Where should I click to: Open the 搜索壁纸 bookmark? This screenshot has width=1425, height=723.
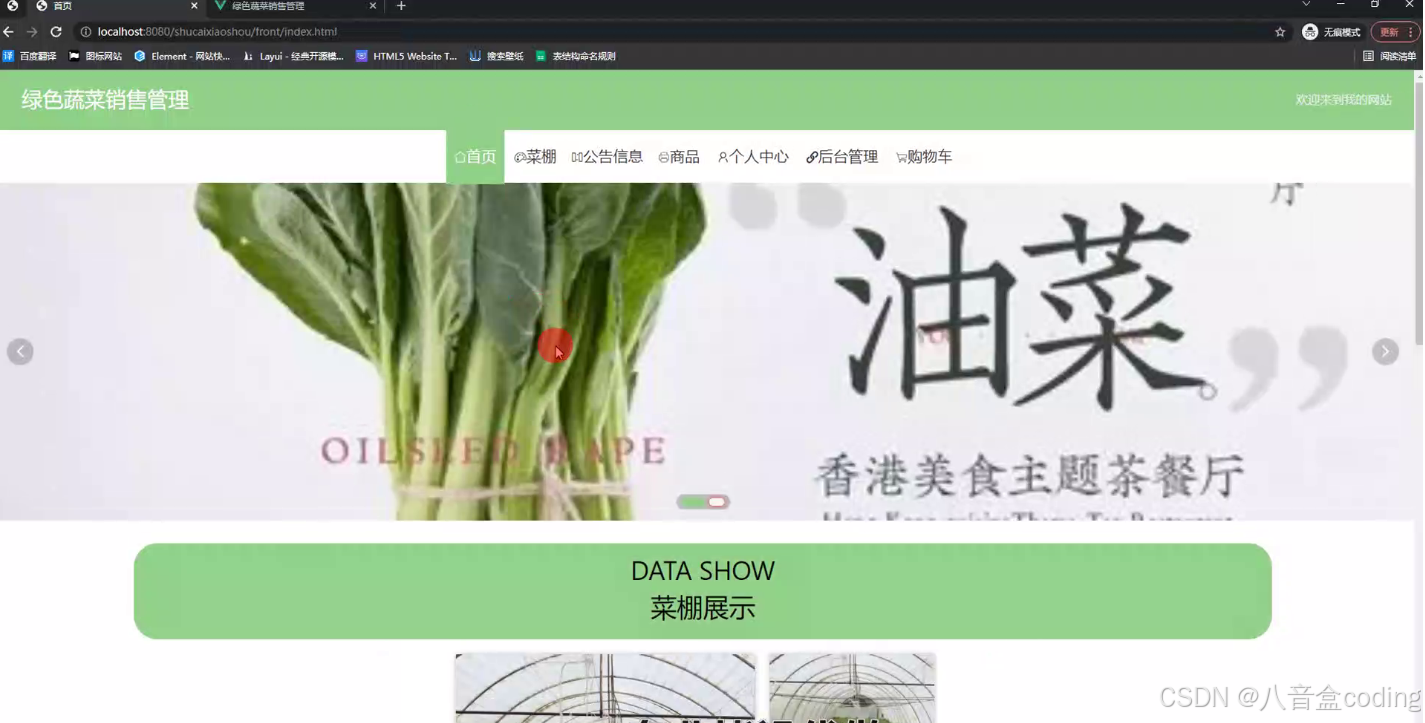(x=497, y=56)
